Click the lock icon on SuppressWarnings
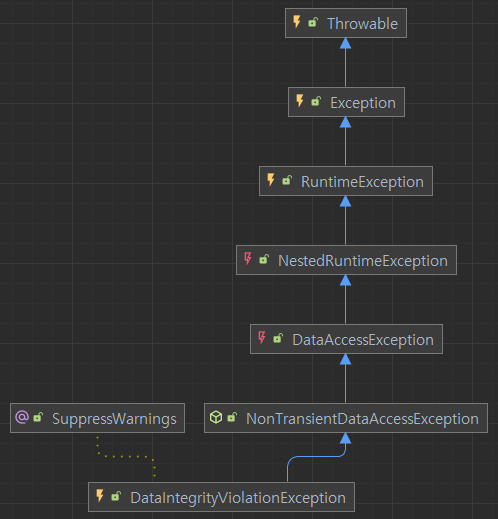The width and height of the screenshot is (498, 519). [38, 417]
